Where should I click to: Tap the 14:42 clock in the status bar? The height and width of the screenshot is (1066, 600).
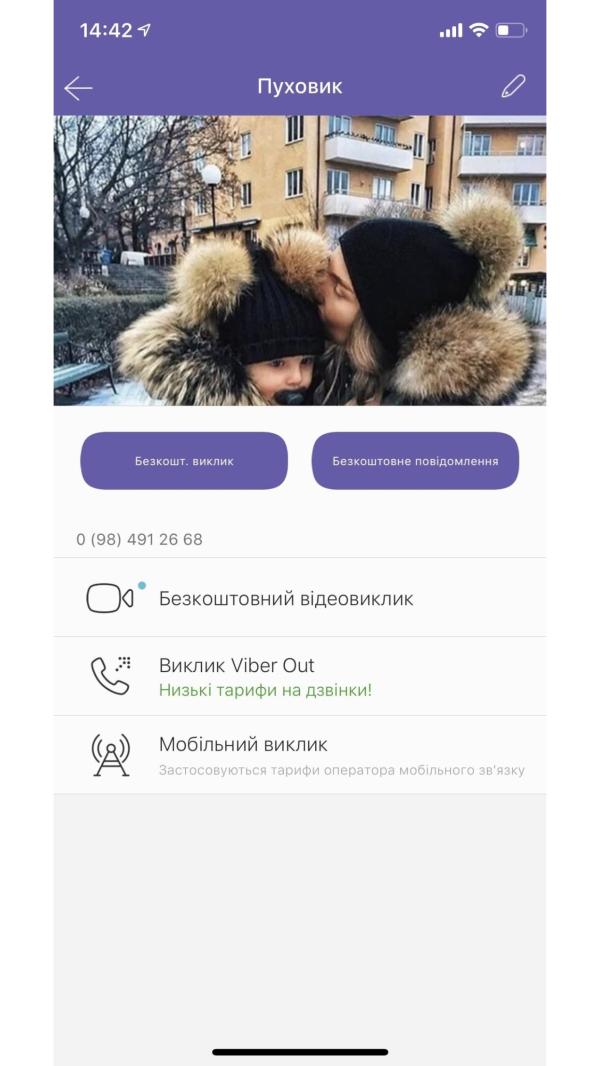107,30
